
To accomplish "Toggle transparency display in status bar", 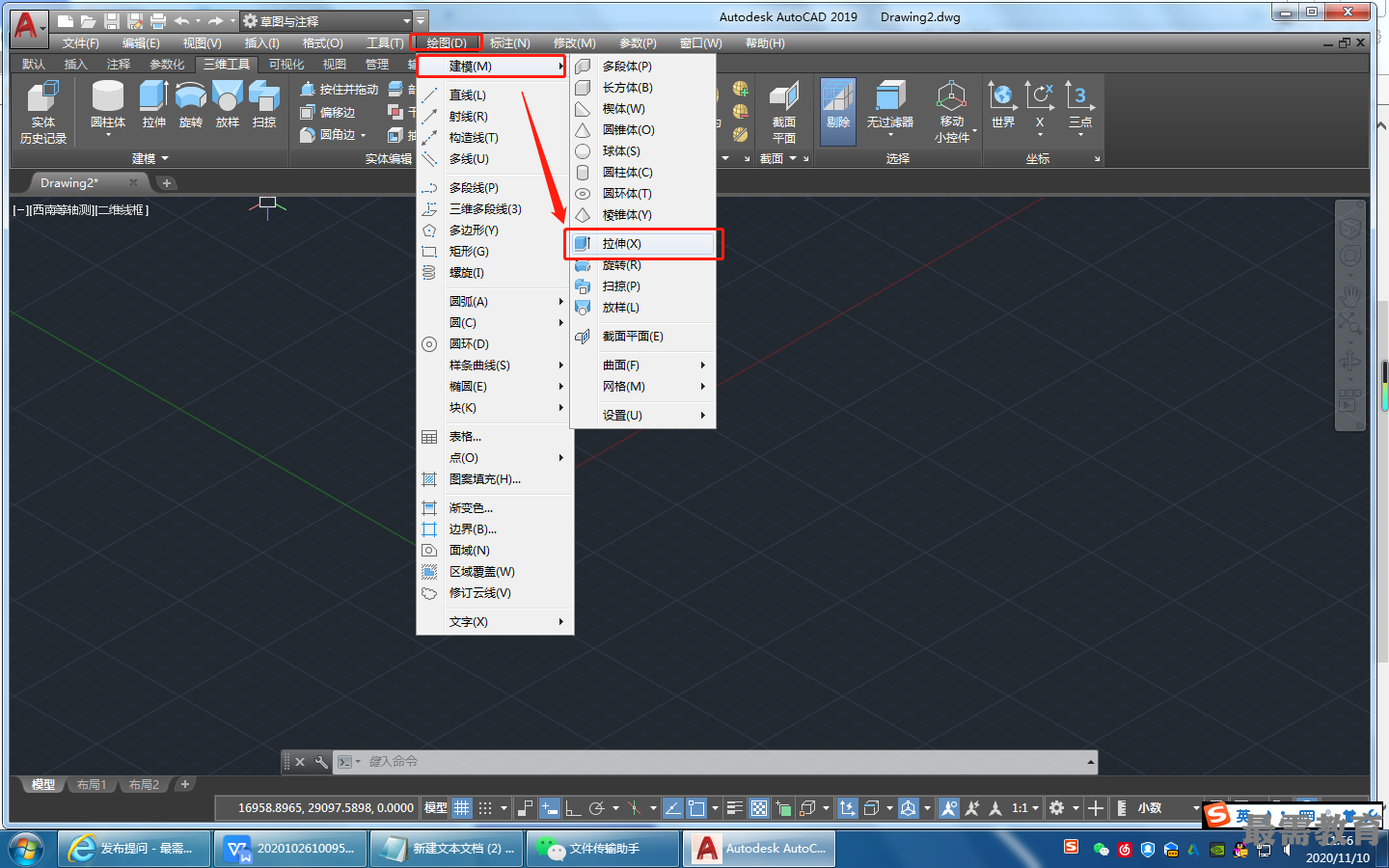I will [x=759, y=808].
